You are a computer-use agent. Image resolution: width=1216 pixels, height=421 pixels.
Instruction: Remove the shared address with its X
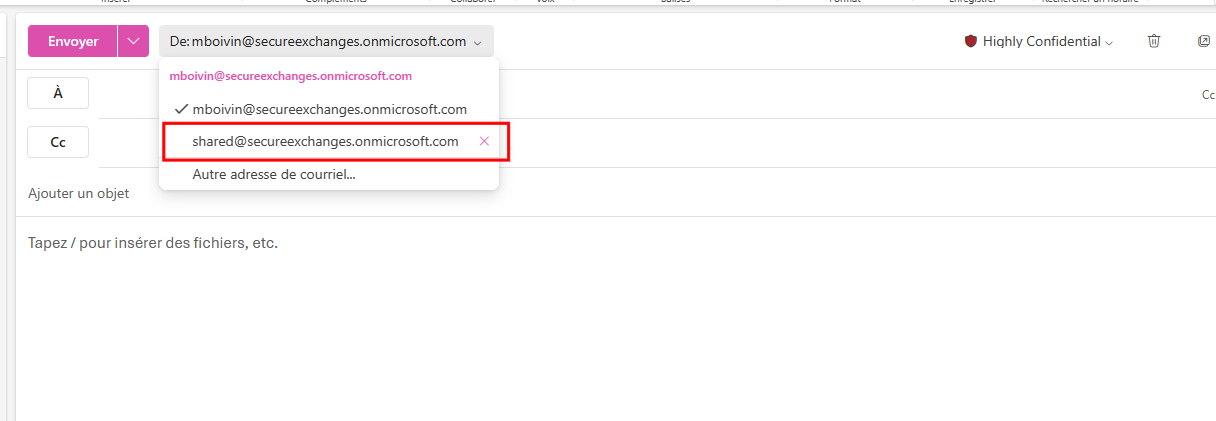(x=484, y=141)
